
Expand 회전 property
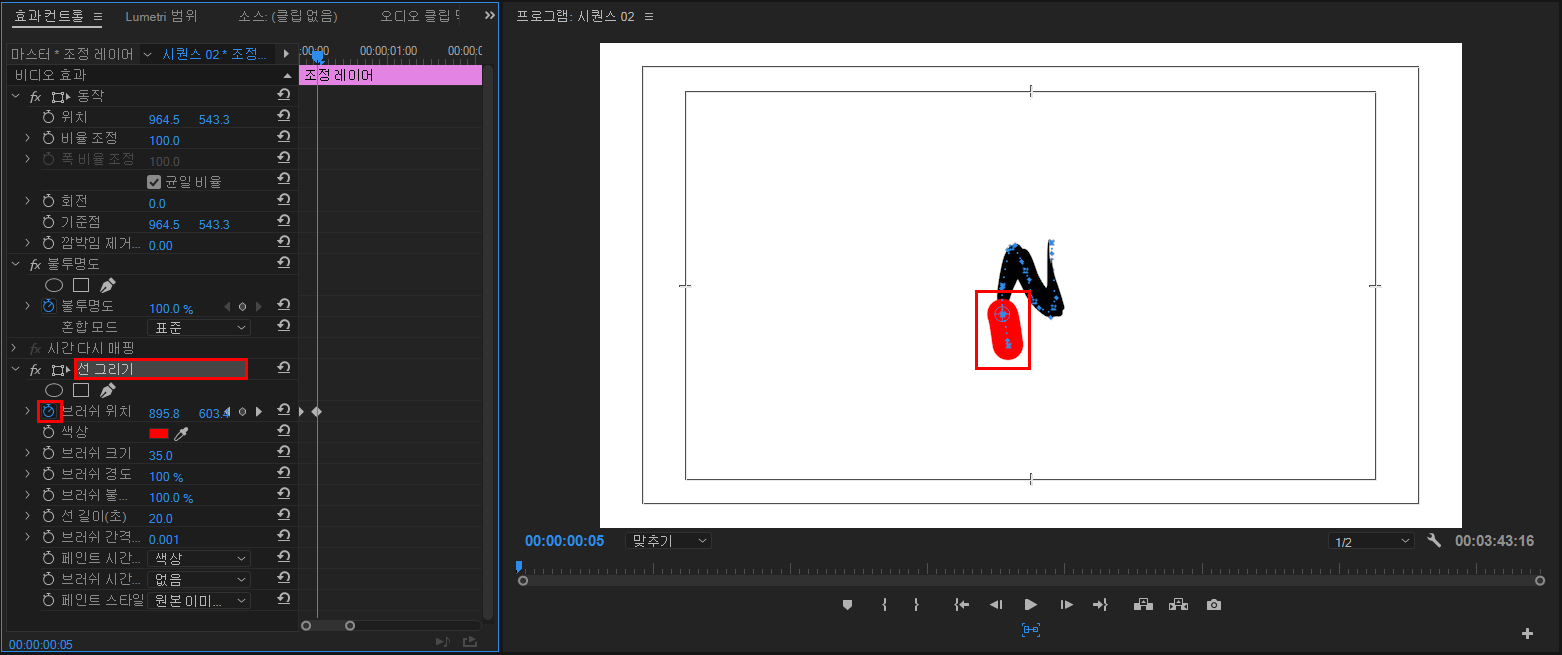[x=28, y=201]
